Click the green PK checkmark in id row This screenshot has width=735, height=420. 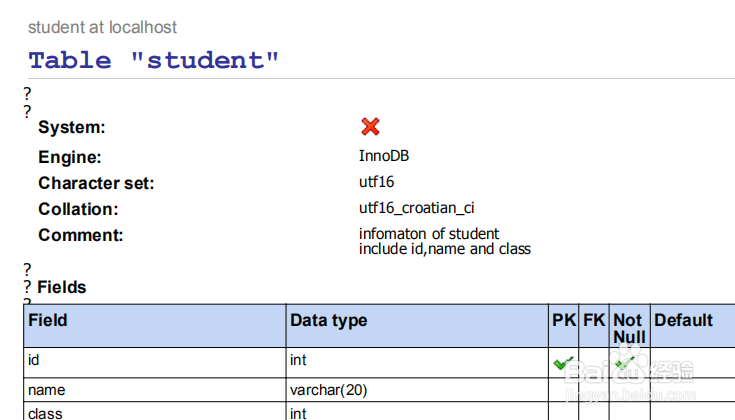coord(563,364)
